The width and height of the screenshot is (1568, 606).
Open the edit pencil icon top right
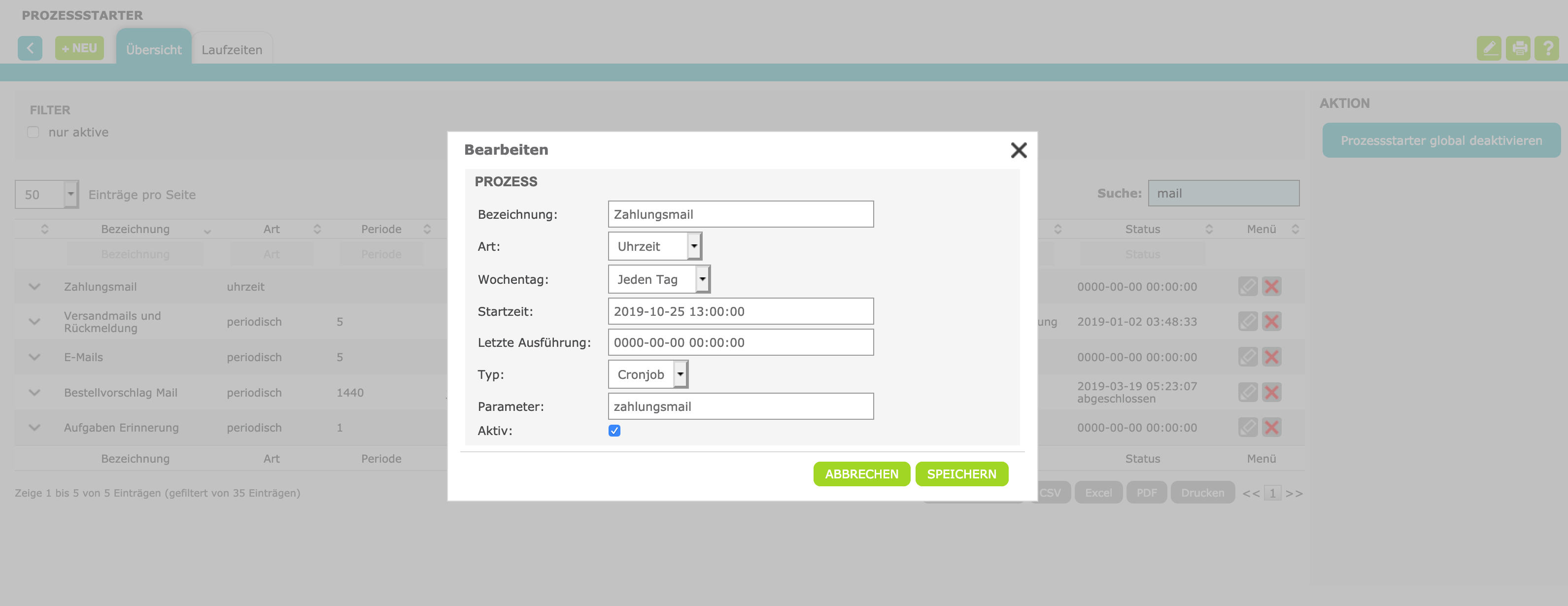[1489, 48]
